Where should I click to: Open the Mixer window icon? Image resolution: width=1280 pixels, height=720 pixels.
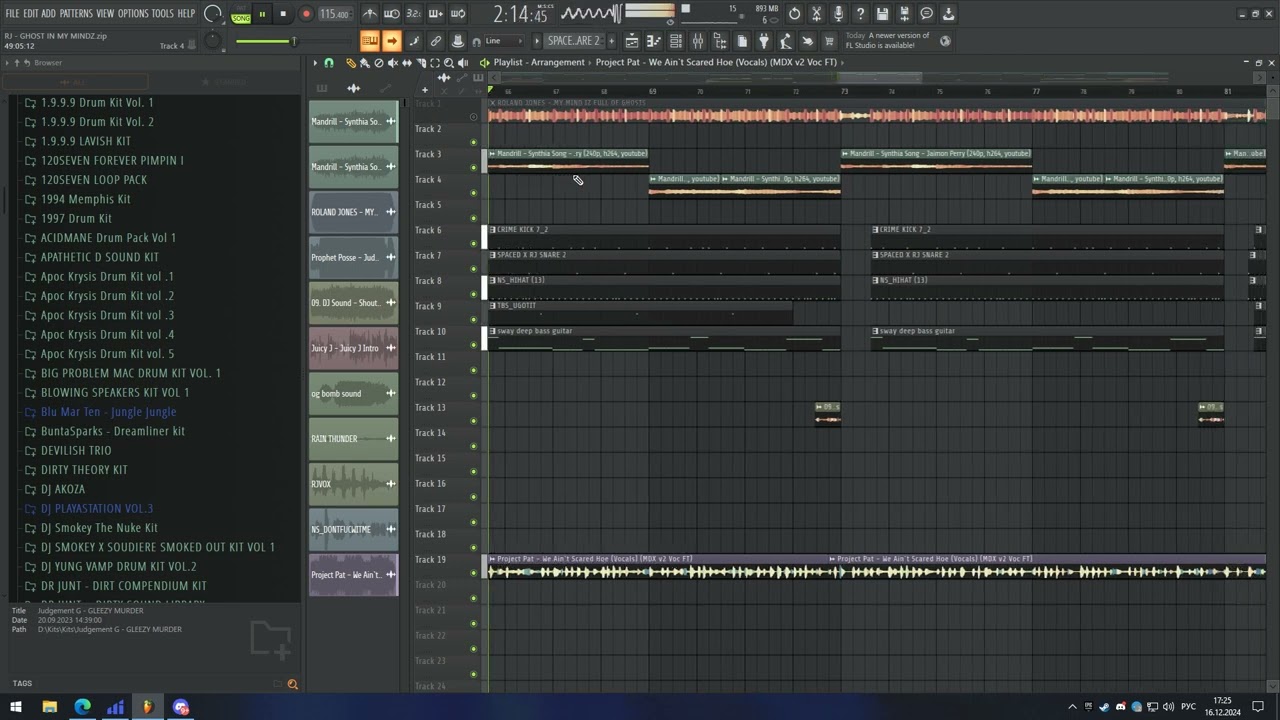click(698, 41)
